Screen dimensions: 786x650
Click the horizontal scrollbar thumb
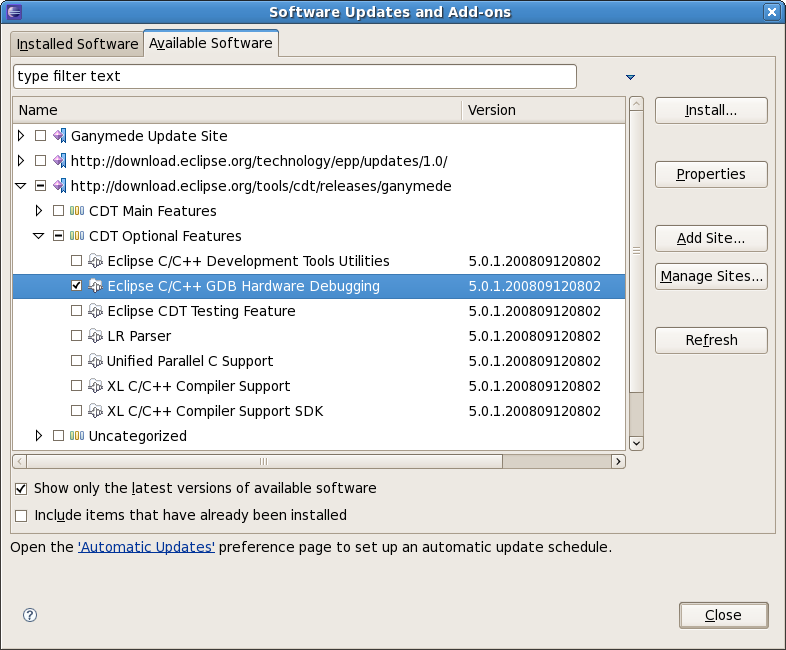264,461
